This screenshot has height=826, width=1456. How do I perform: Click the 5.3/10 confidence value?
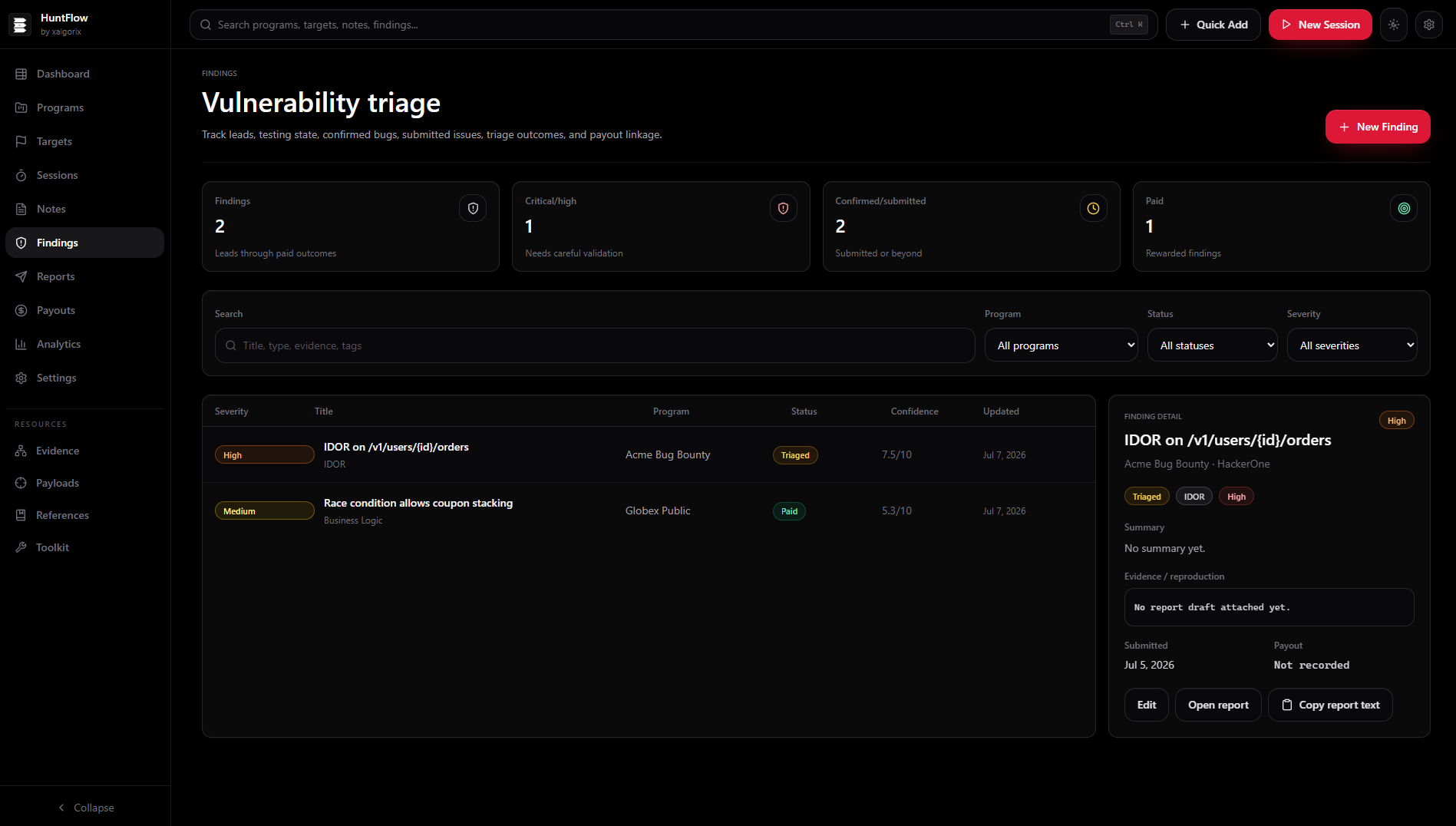[896, 510]
